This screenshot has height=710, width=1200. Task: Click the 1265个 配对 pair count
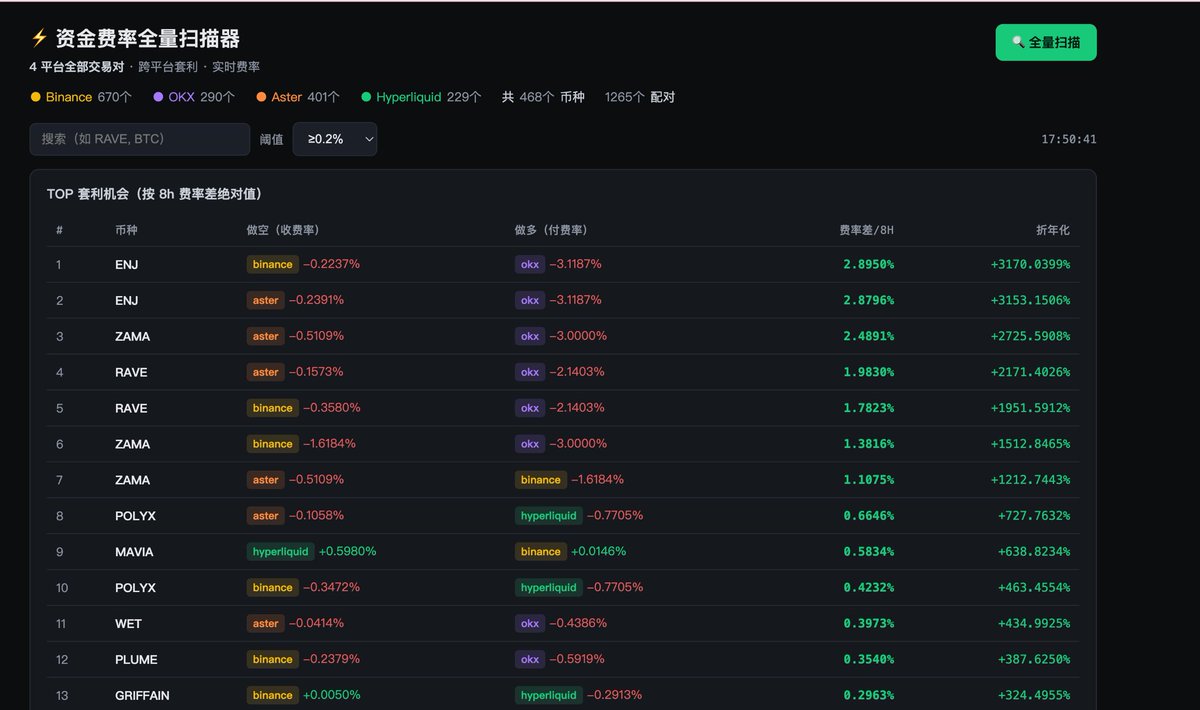click(x=640, y=97)
